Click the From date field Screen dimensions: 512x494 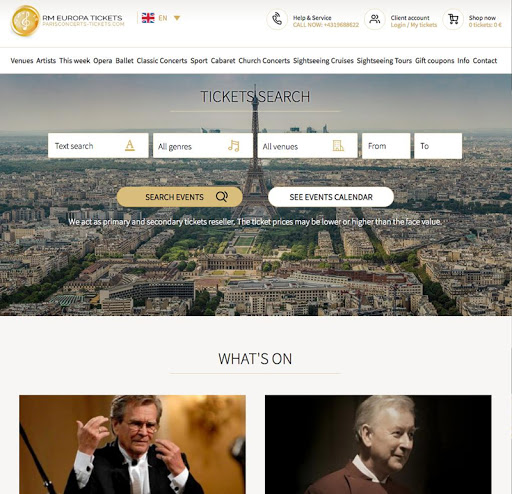point(386,146)
